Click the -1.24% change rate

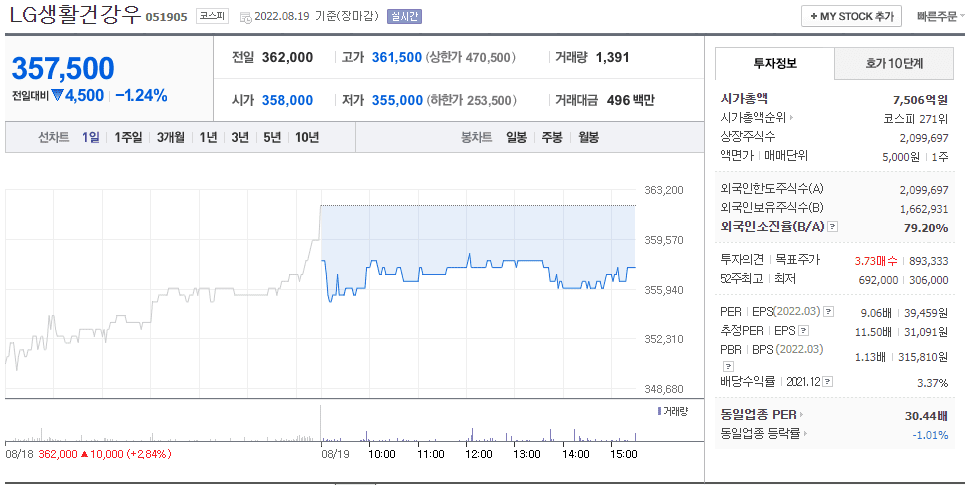(x=141, y=95)
